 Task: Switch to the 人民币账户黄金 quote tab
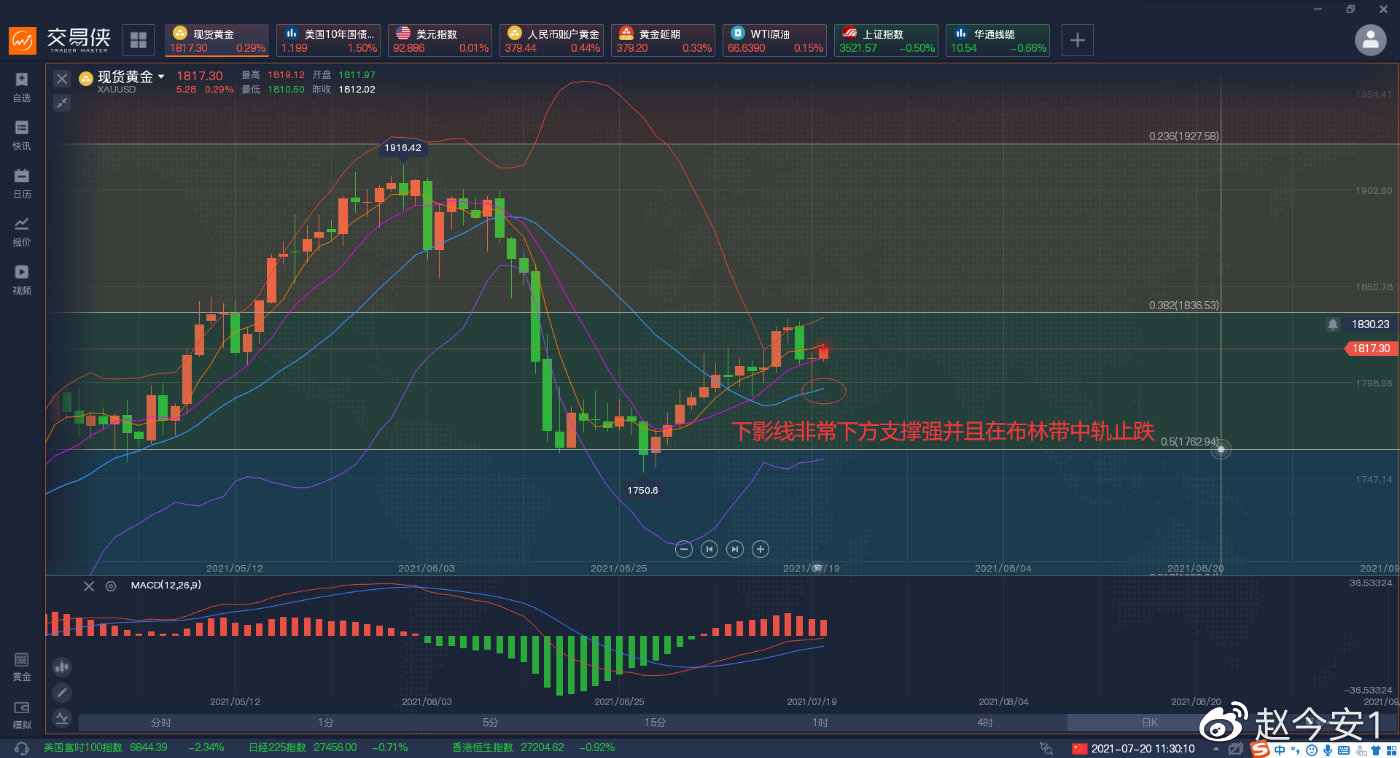(551, 40)
